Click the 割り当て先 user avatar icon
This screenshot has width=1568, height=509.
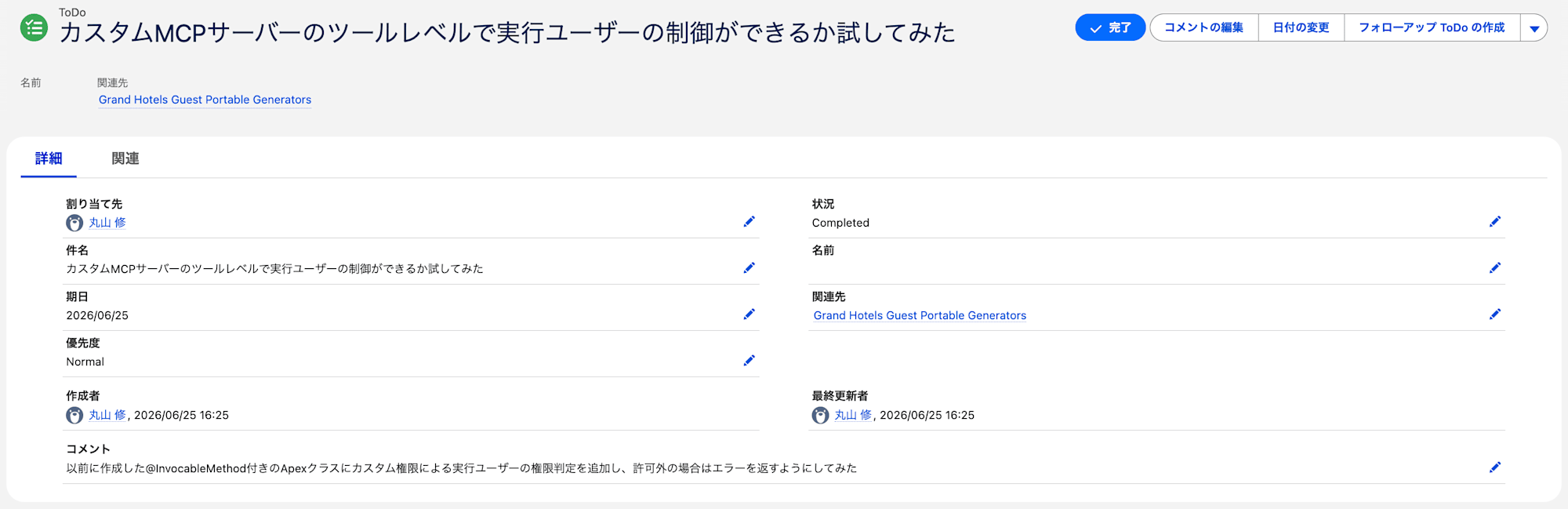[x=74, y=224]
